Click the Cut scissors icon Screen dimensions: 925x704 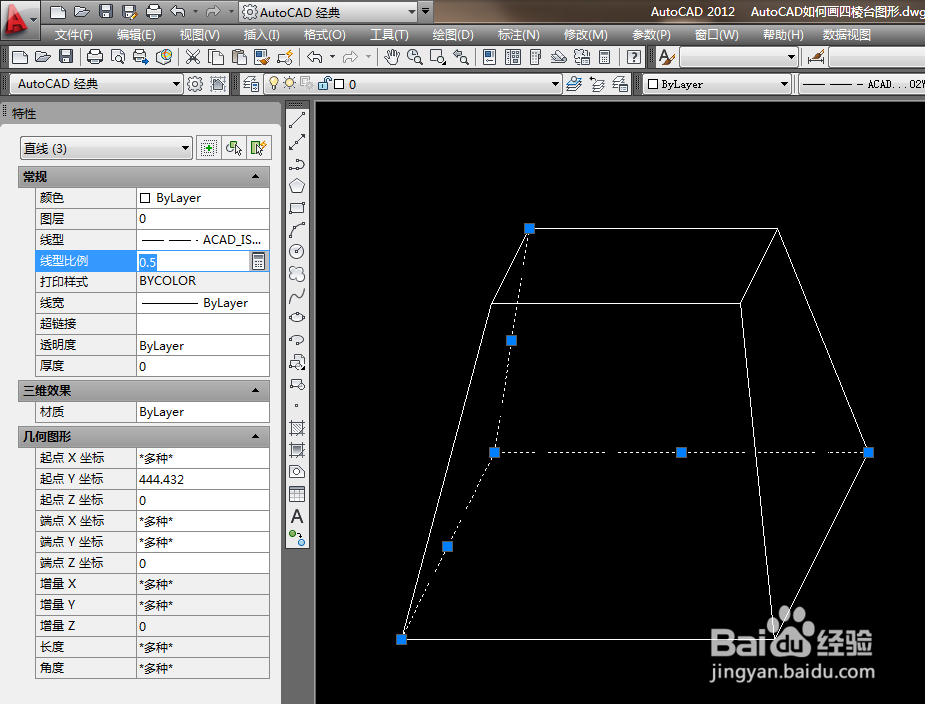(193, 57)
